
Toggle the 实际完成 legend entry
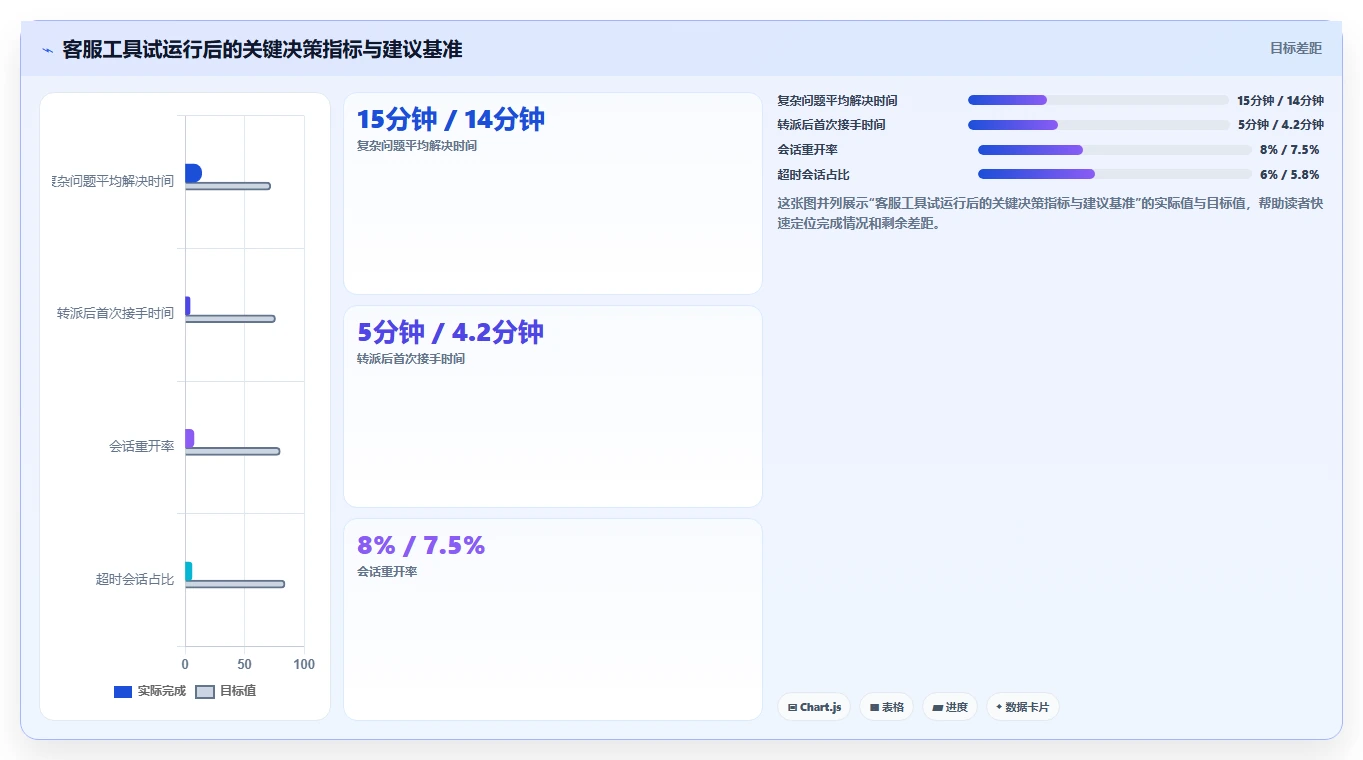click(x=150, y=691)
